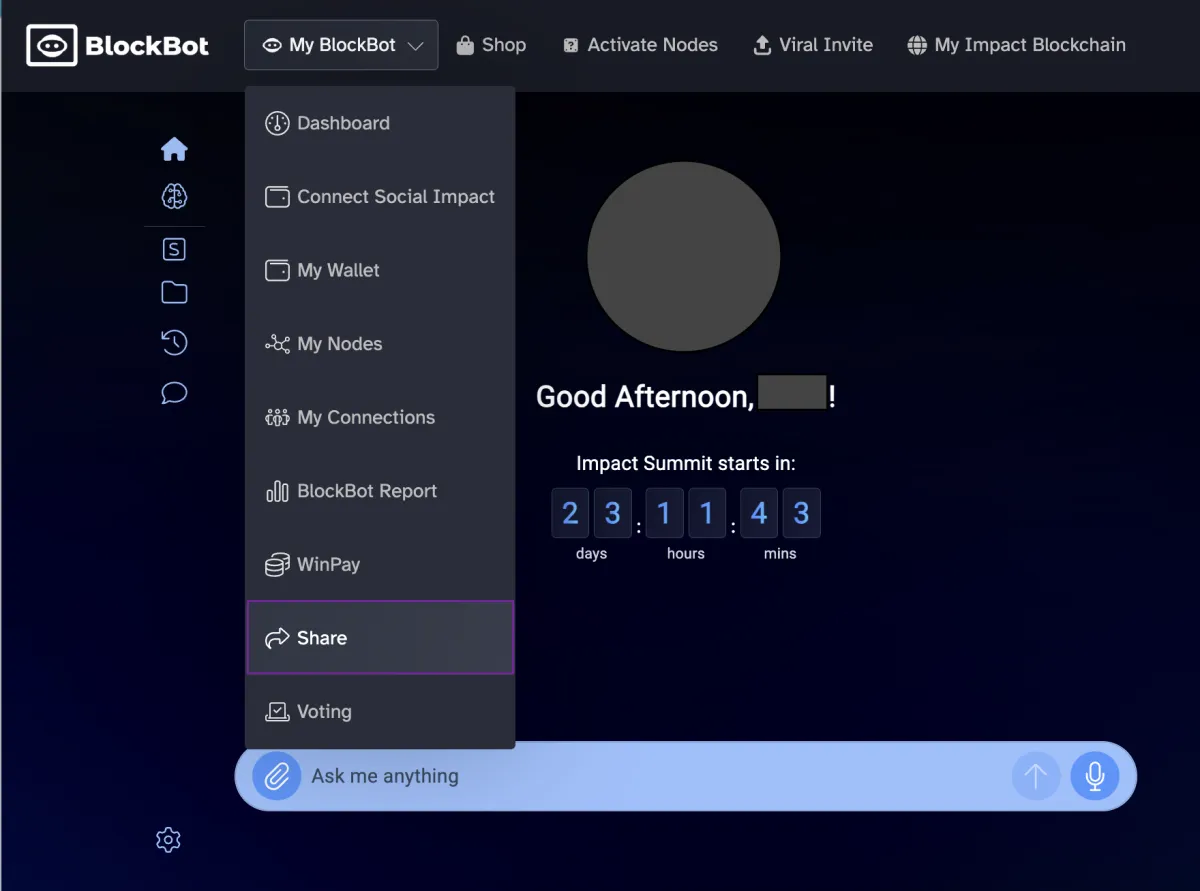Click the chevron beside My BlockBot
The width and height of the screenshot is (1200, 891).
pos(416,46)
